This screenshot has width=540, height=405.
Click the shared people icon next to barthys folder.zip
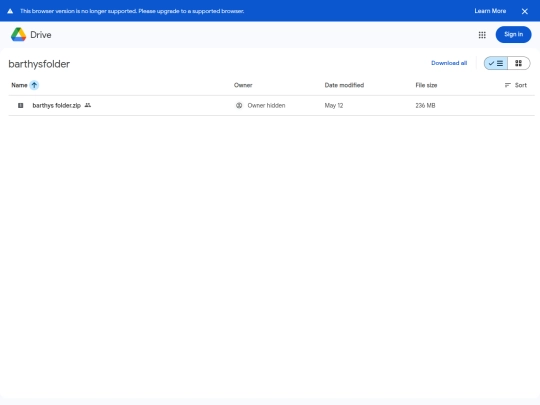(x=88, y=105)
